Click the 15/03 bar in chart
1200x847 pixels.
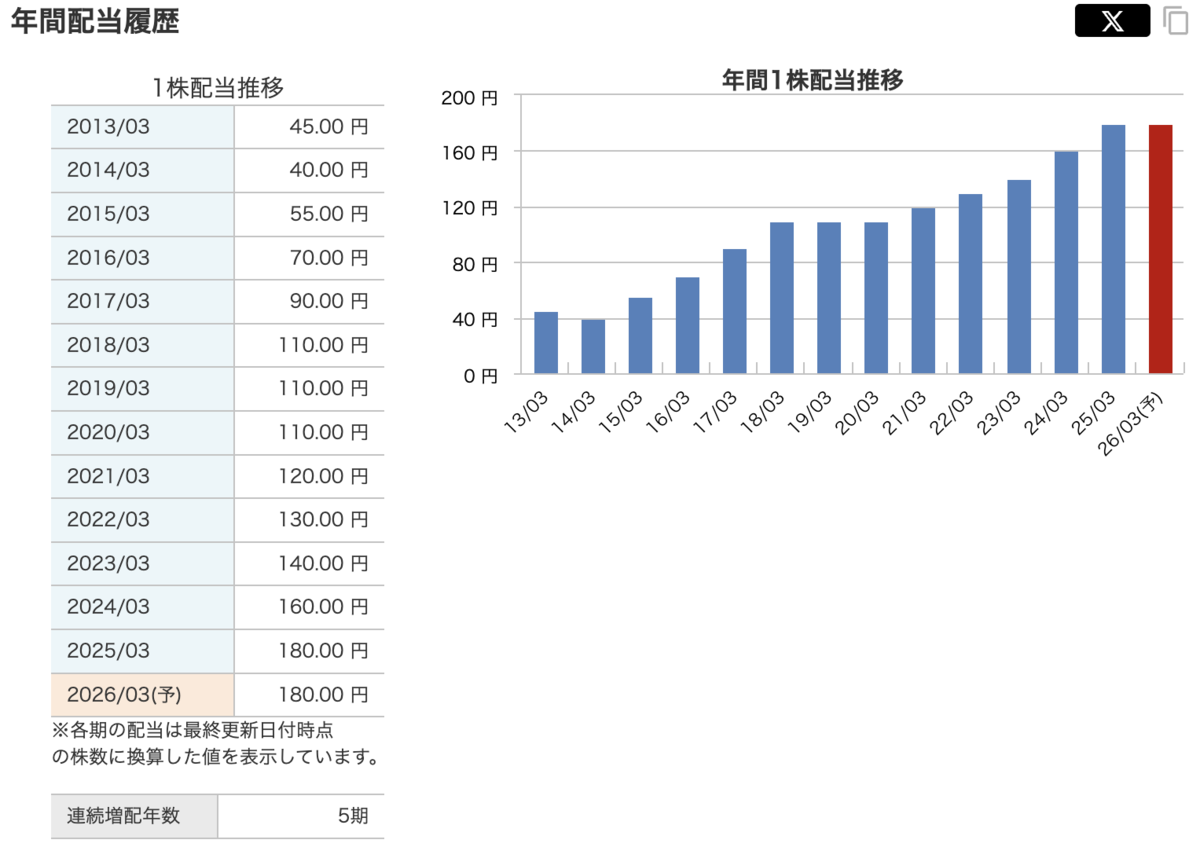640,336
